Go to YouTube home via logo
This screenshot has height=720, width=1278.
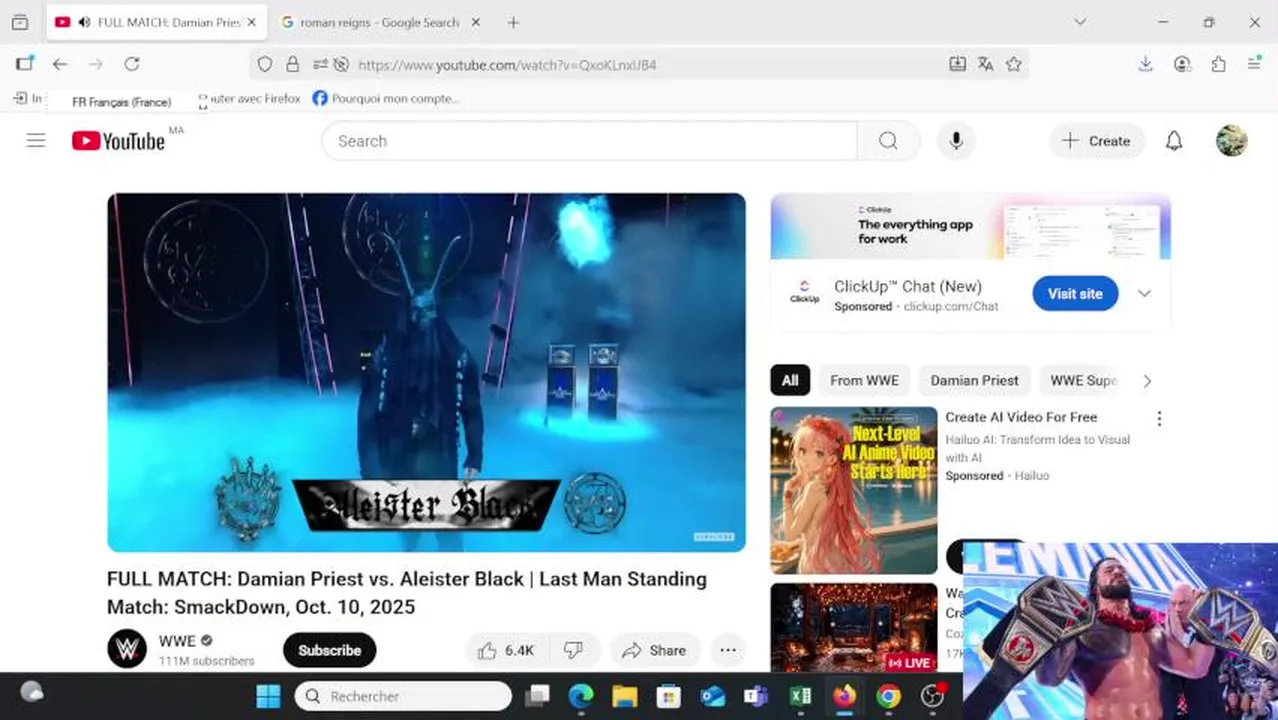[118, 141]
